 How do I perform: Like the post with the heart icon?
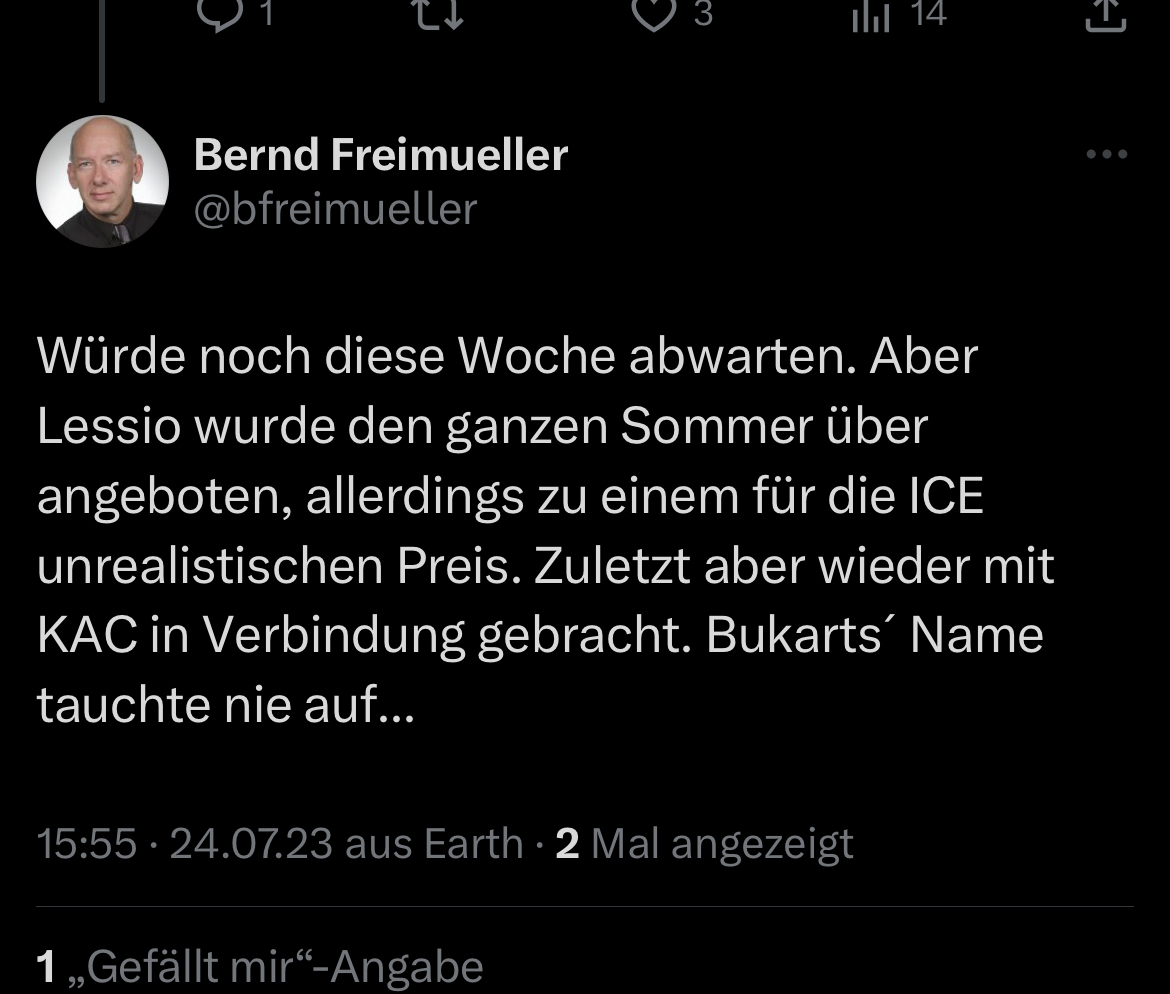pyautogui.click(x=655, y=12)
